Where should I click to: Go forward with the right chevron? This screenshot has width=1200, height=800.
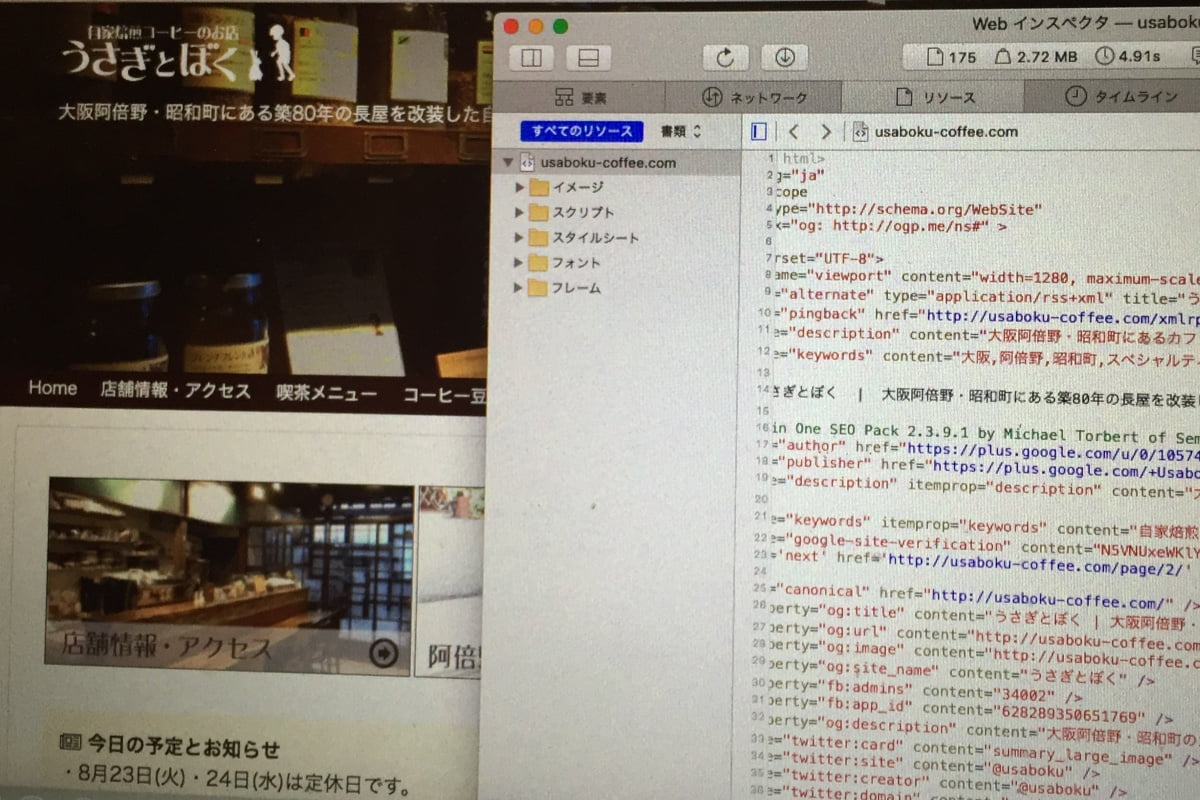click(826, 131)
